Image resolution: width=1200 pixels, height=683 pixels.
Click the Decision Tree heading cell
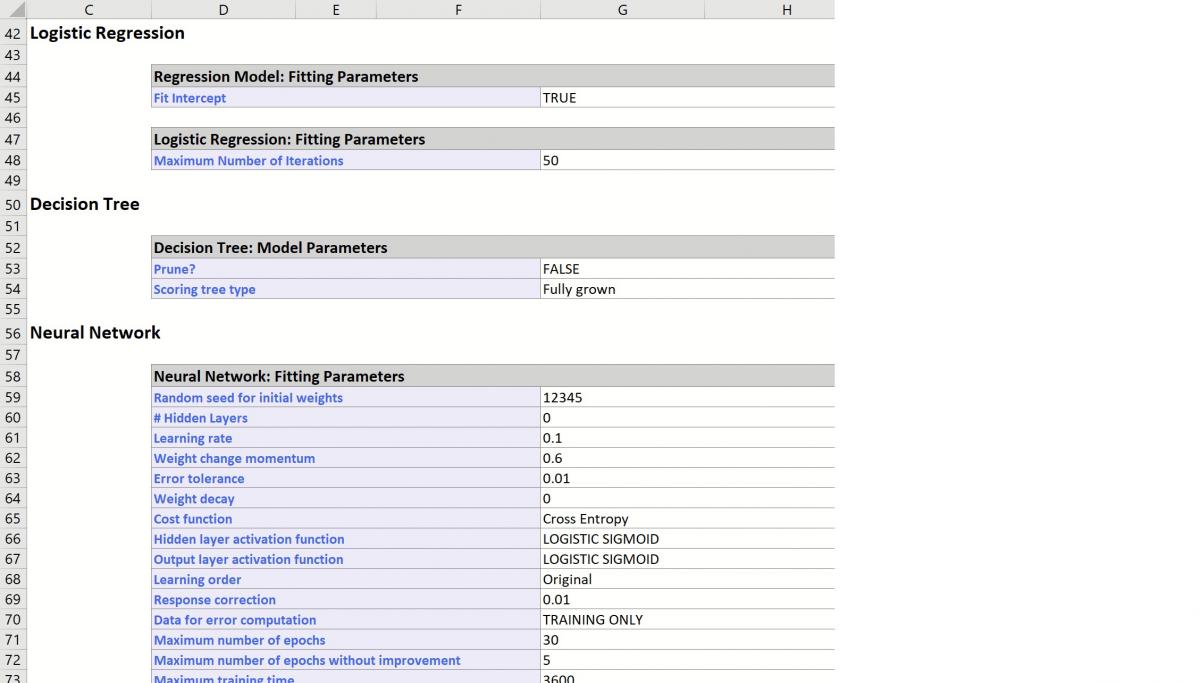click(x=85, y=205)
